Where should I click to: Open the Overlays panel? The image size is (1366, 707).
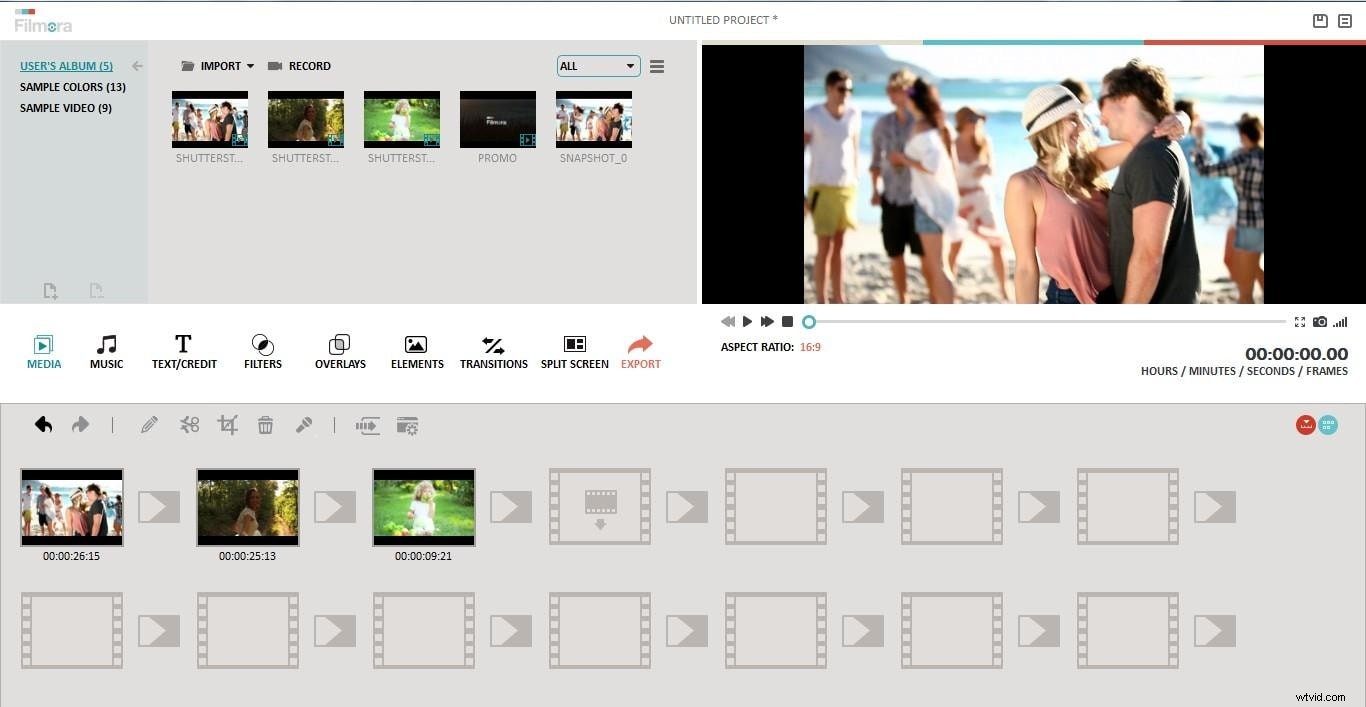[340, 352]
